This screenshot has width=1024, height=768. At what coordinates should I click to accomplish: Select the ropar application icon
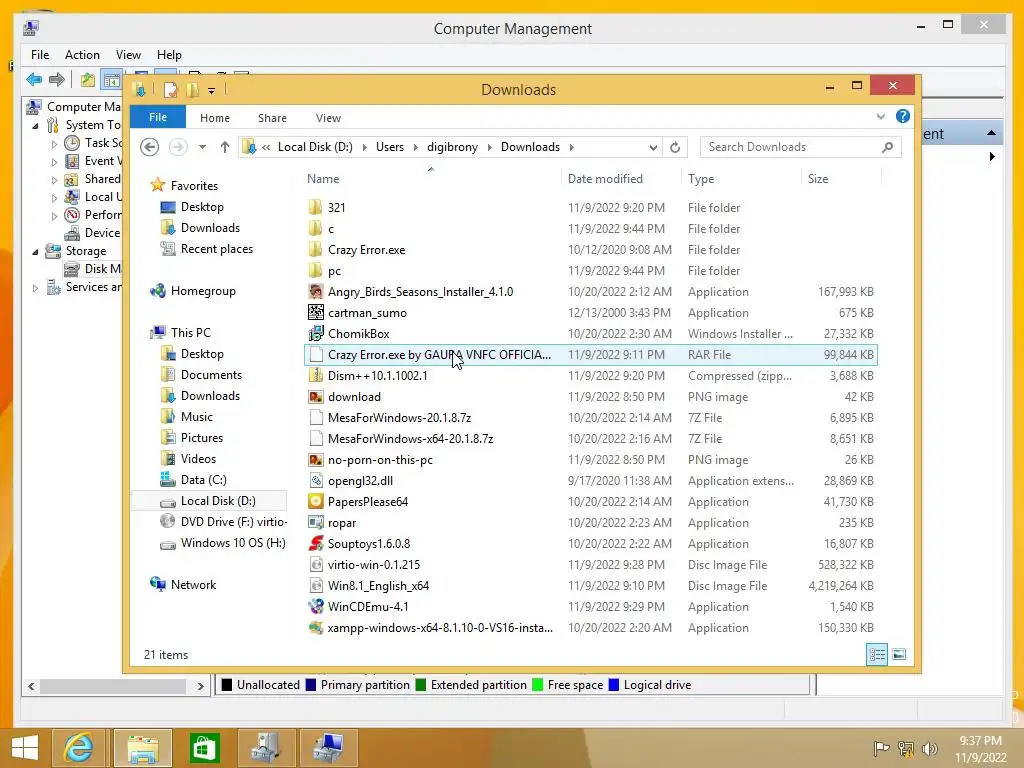pyautogui.click(x=316, y=522)
